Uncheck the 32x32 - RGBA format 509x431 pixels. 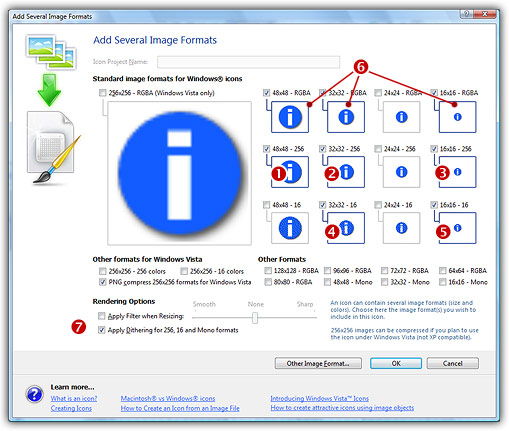[322, 93]
